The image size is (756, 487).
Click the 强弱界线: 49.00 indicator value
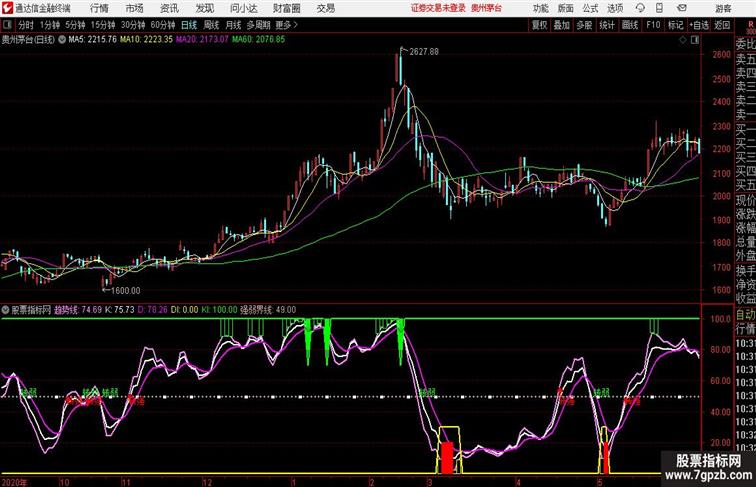pyautogui.click(x=269, y=310)
